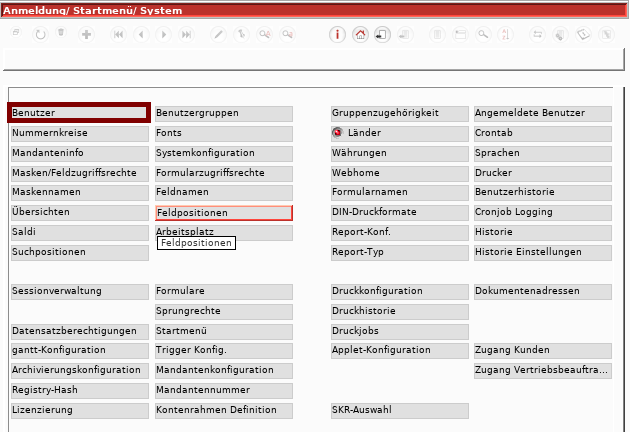Click the window layout toolbar icon

[x=460, y=35]
